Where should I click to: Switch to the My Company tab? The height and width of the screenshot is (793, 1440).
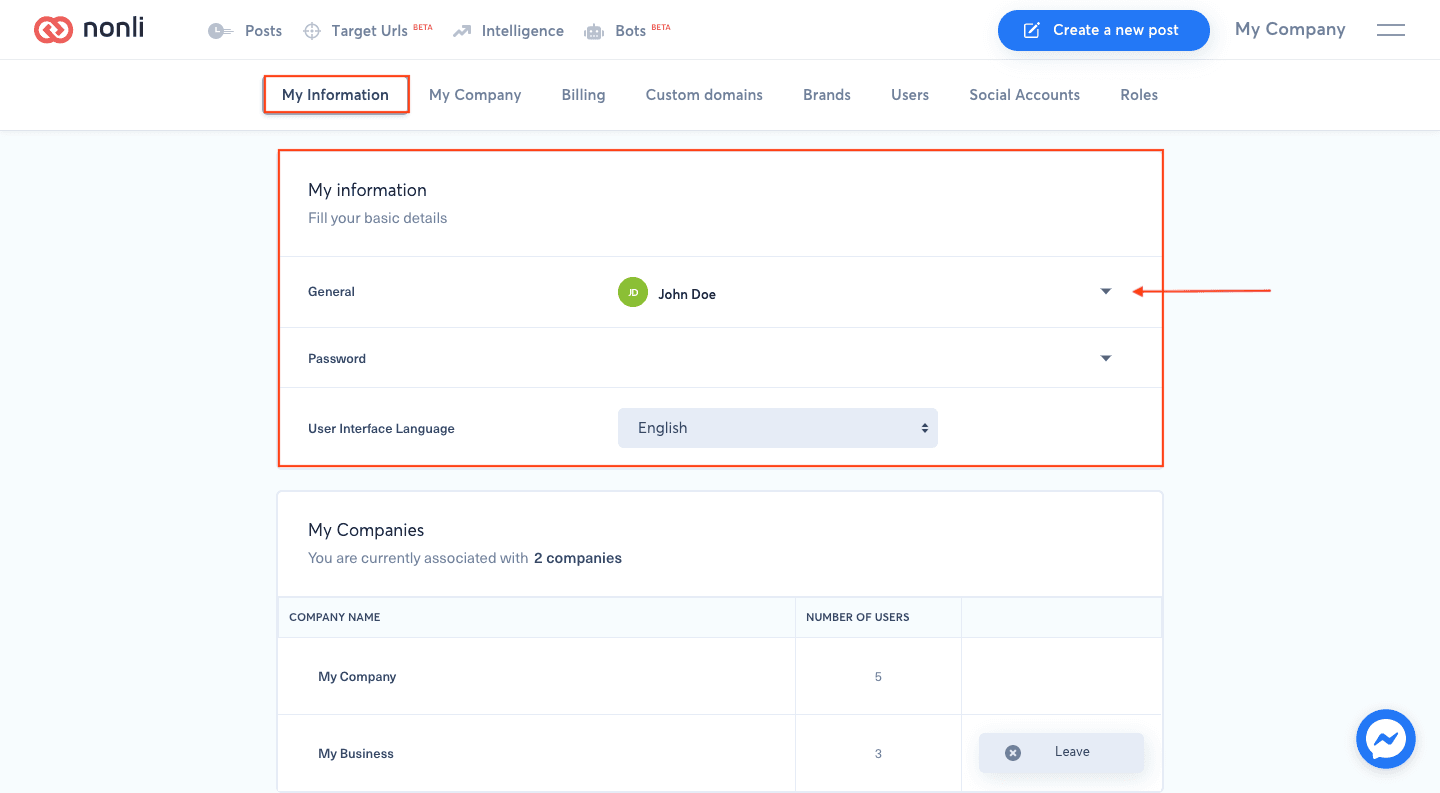pos(475,95)
